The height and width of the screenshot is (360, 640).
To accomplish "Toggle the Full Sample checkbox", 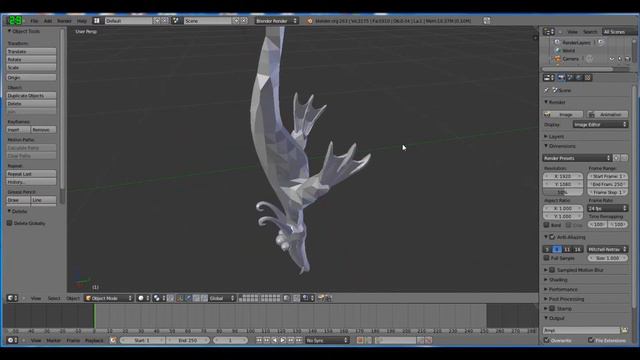I will click(x=547, y=258).
